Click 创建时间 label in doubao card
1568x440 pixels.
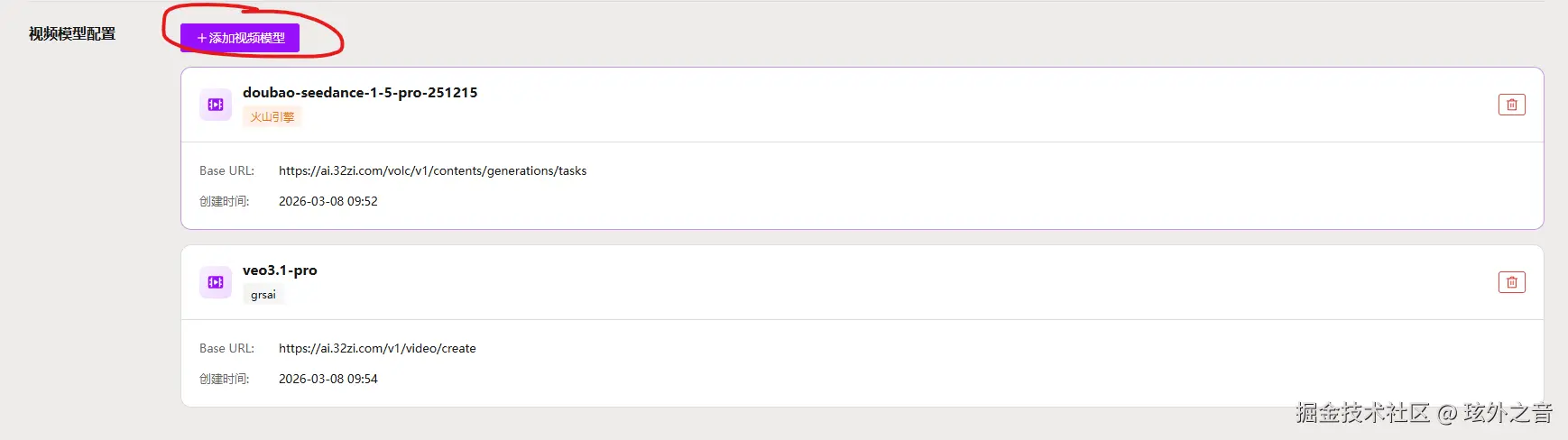click(x=224, y=201)
